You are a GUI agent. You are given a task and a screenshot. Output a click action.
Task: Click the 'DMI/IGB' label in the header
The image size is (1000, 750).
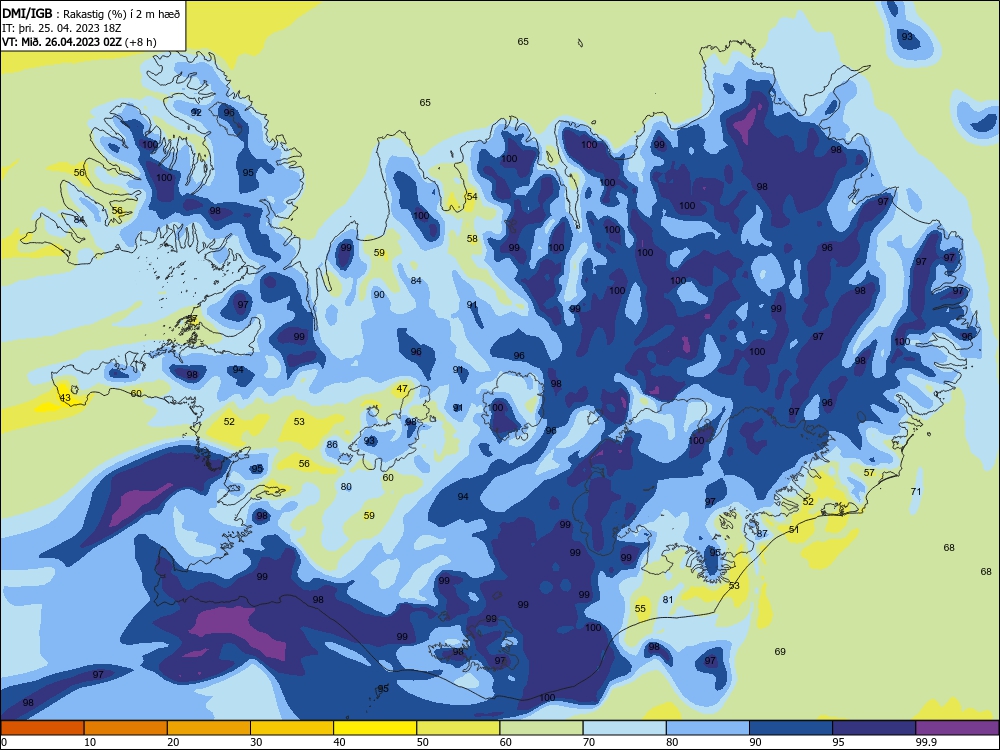(x=27, y=14)
